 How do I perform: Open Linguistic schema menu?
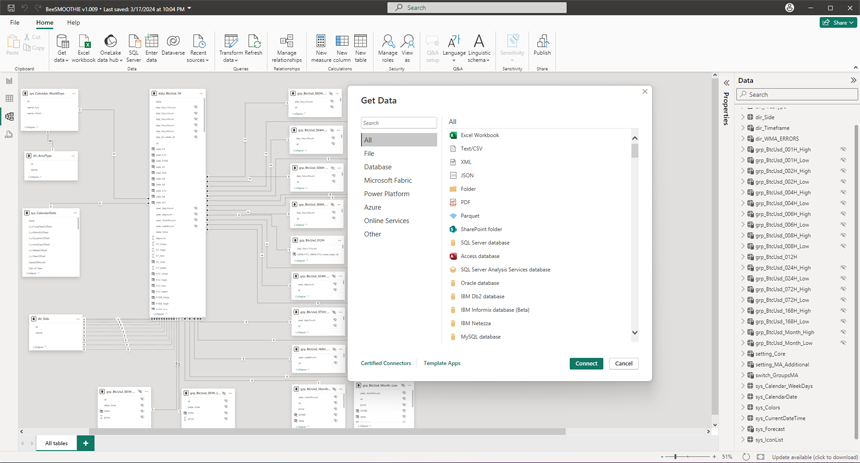click(x=479, y=48)
